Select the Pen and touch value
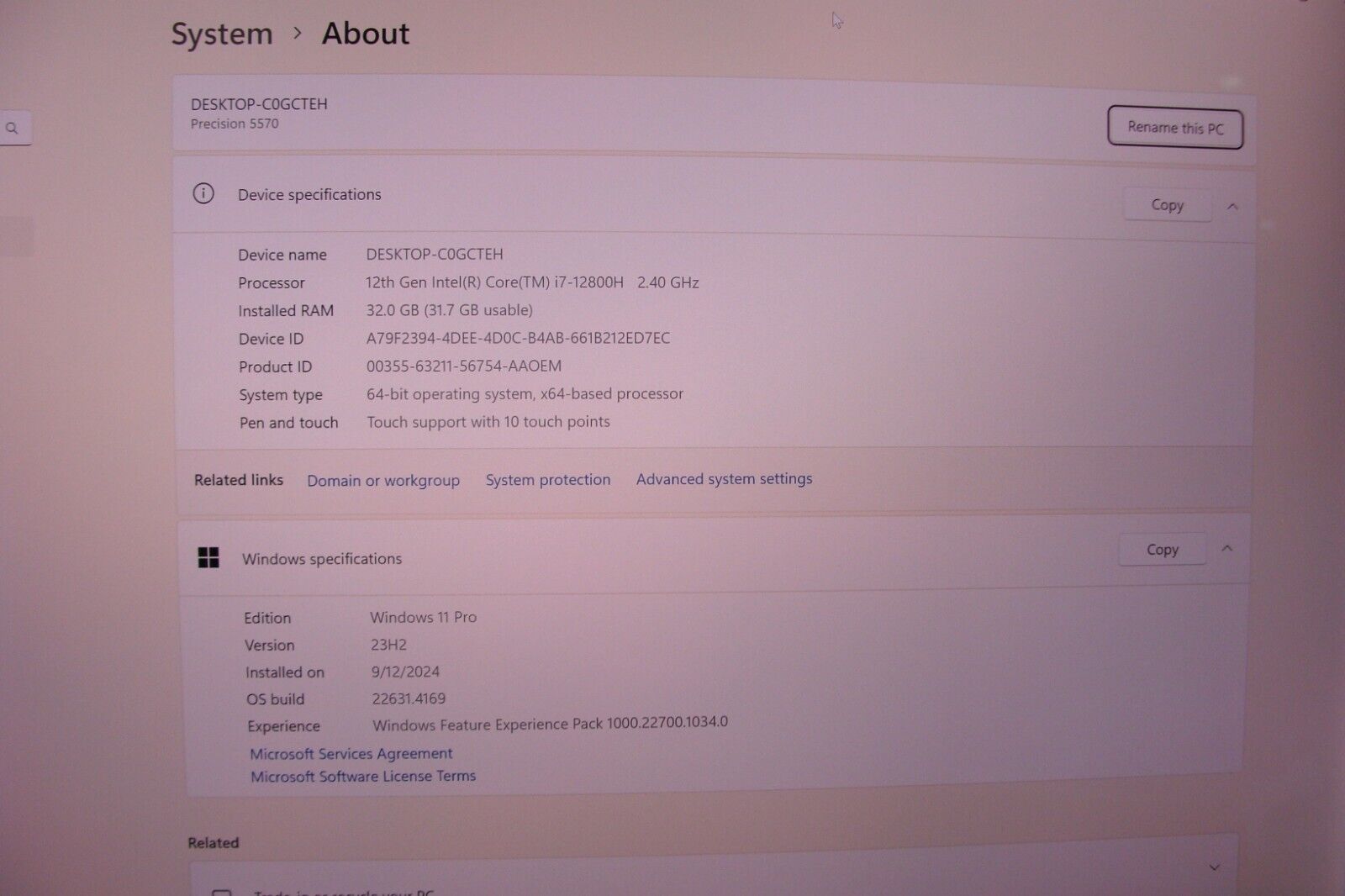The width and height of the screenshot is (1345, 896). 488,422
